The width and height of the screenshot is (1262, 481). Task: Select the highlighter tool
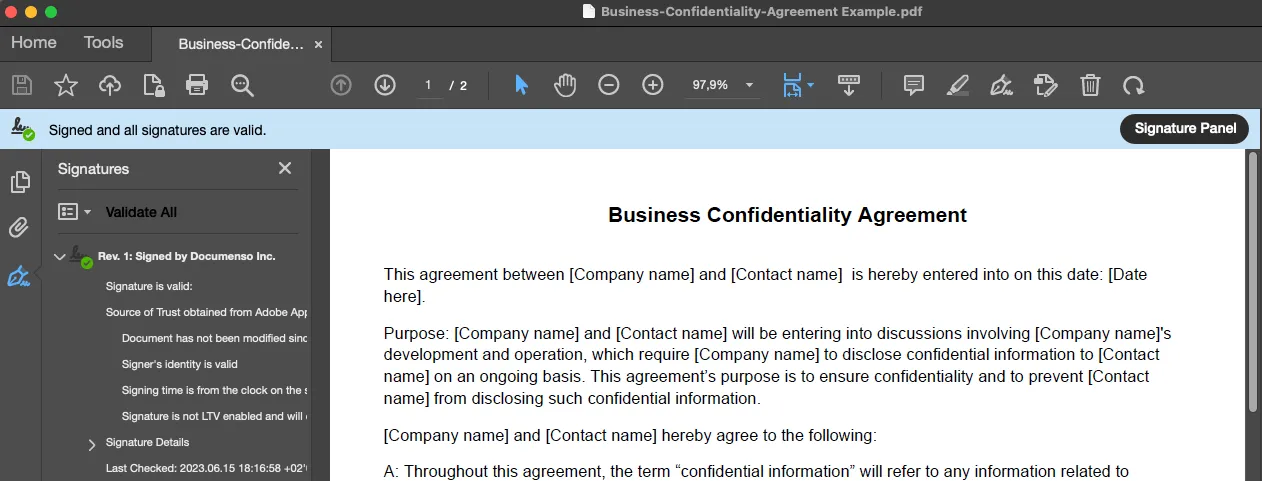(957, 85)
